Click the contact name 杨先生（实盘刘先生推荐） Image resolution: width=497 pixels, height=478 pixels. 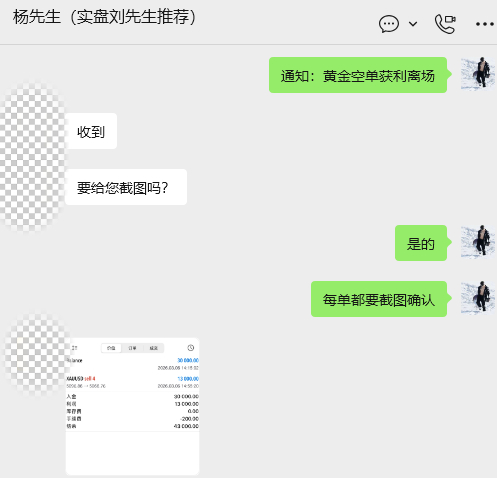coord(104,17)
